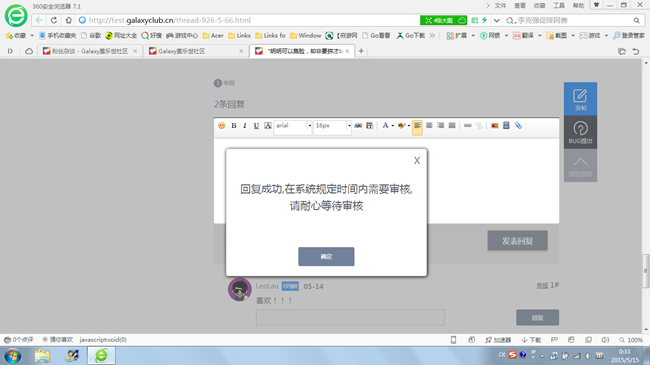
Task: Click the browser home icon
Action: 68,20
